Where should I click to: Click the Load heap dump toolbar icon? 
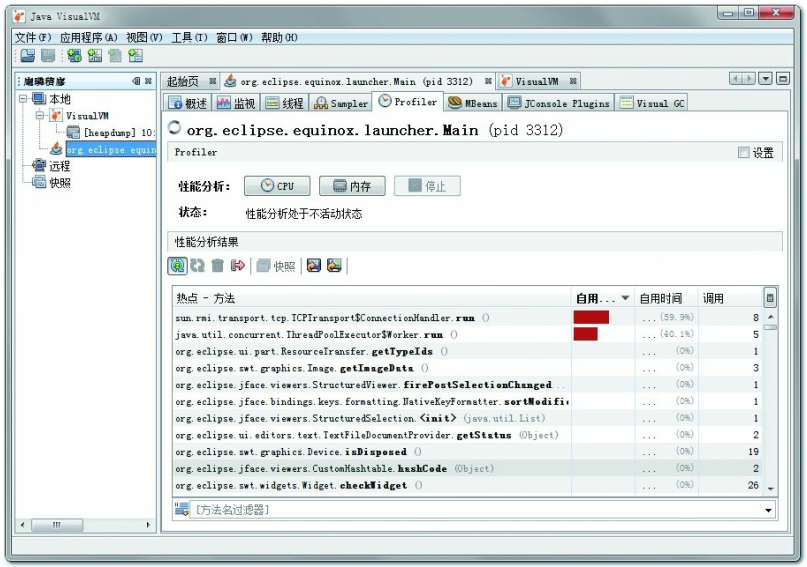[x=28, y=56]
